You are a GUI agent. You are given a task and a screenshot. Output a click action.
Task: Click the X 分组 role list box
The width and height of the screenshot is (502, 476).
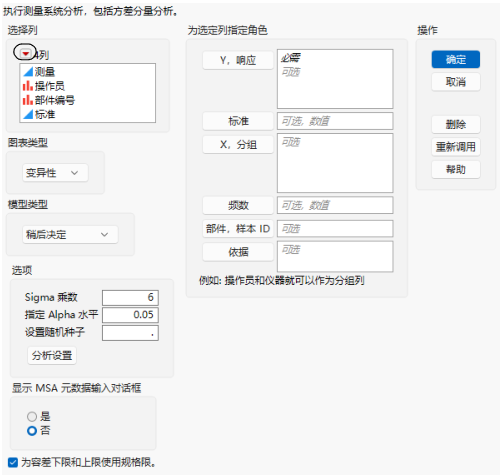pos(335,163)
